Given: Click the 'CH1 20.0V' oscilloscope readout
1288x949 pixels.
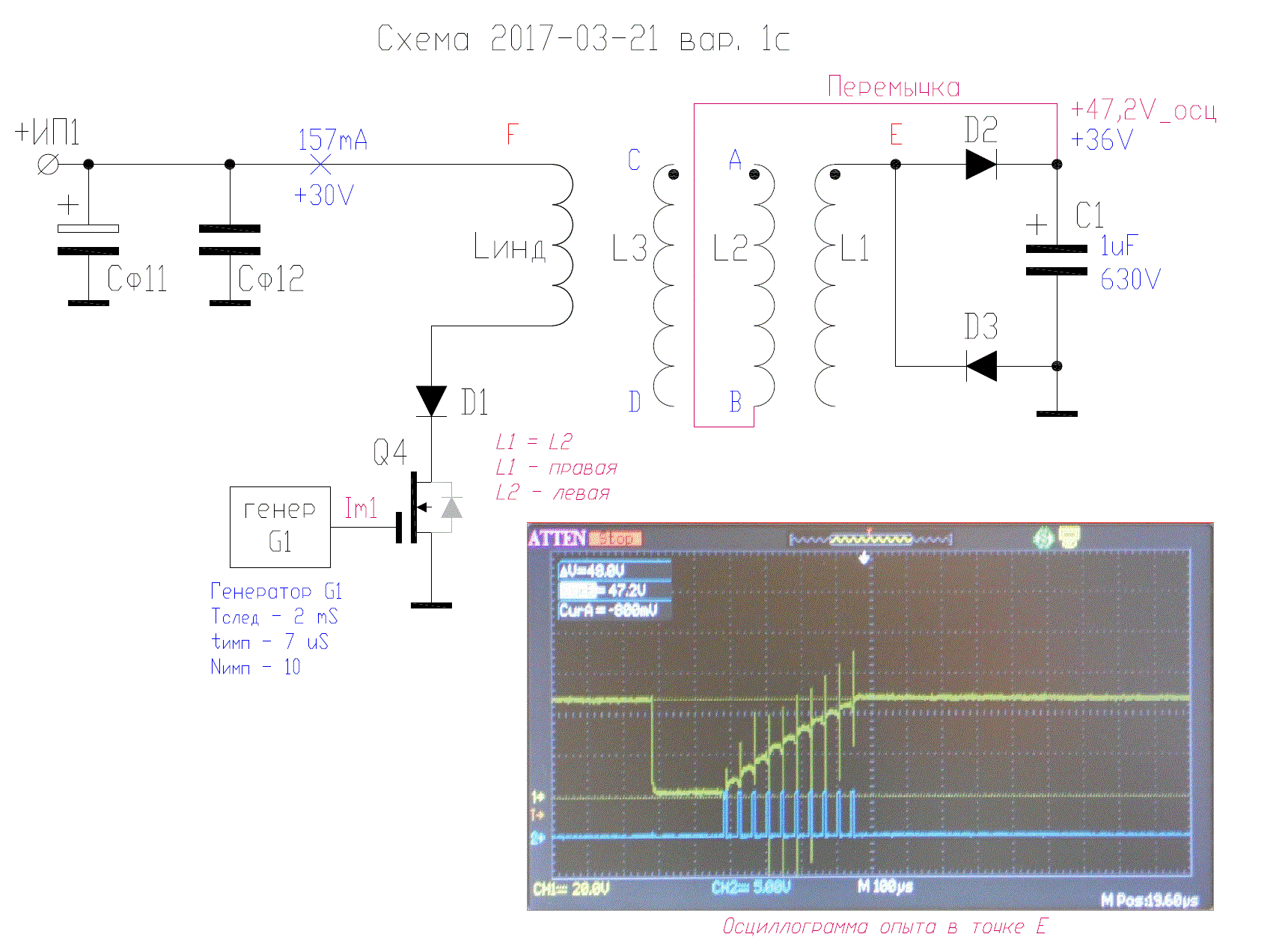Looking at the screenshot, I should 571,888.
